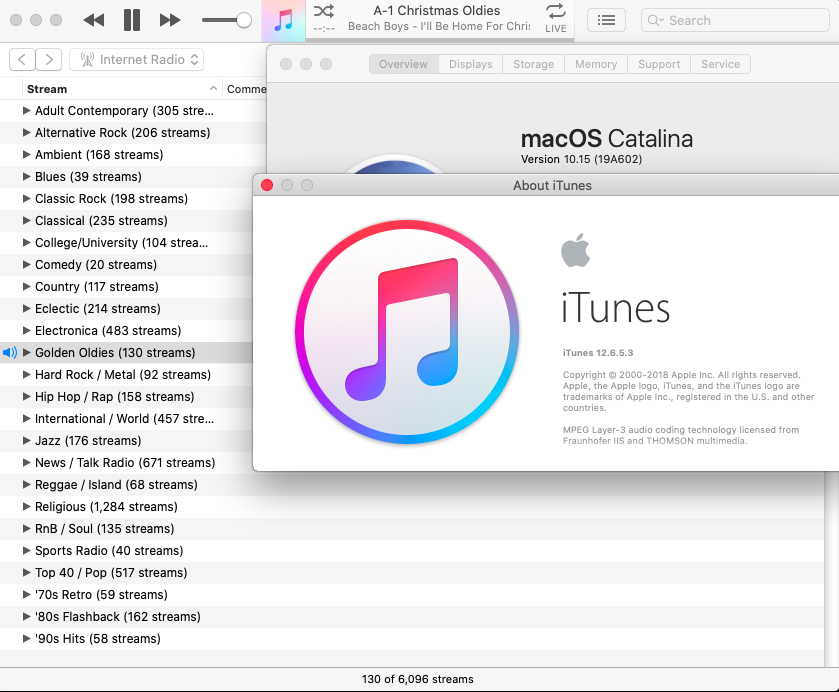Image resolution: width=839 pixels, height=692 pixels.
Task: Toggle the repeat icon above LIVE
Action: tap(555, 11)
